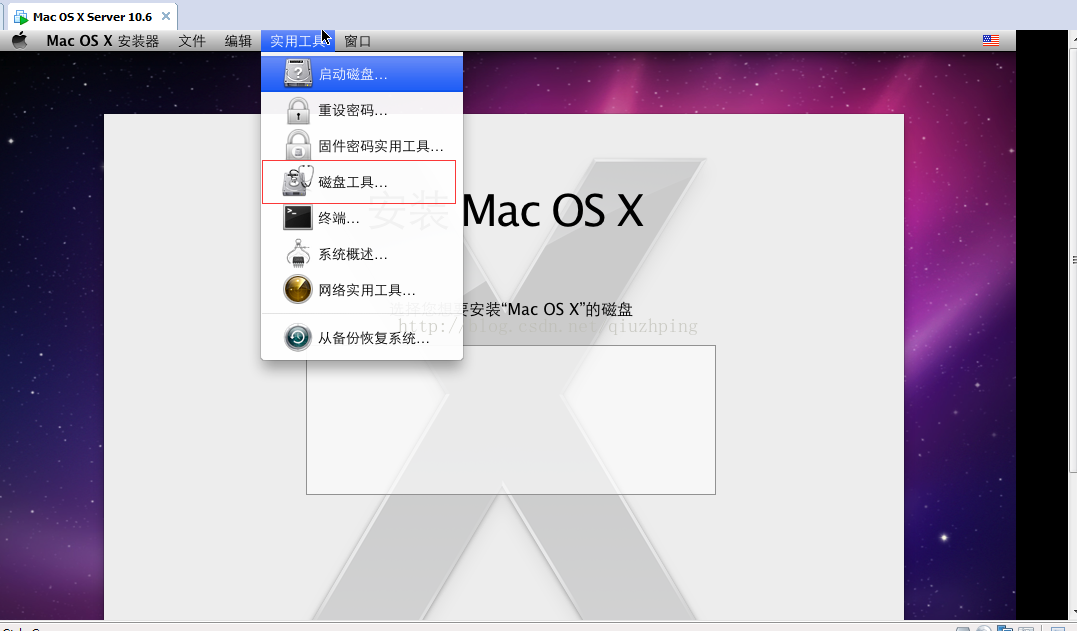The image size is (1077, 631).
Task: Open 终端… from the utilities menu
Action: (362, 218)
